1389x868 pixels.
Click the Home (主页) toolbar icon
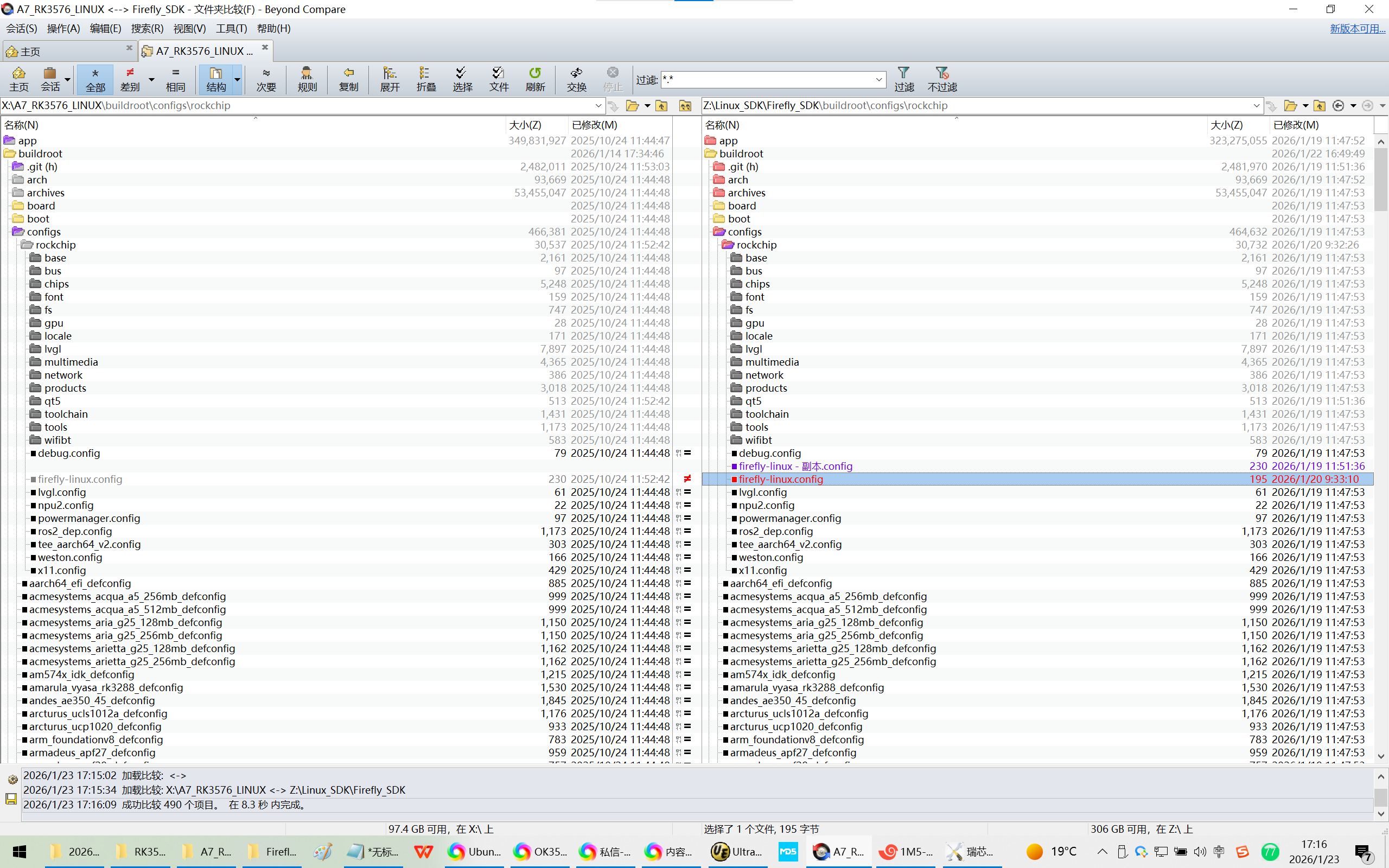[x=18, y=79]
